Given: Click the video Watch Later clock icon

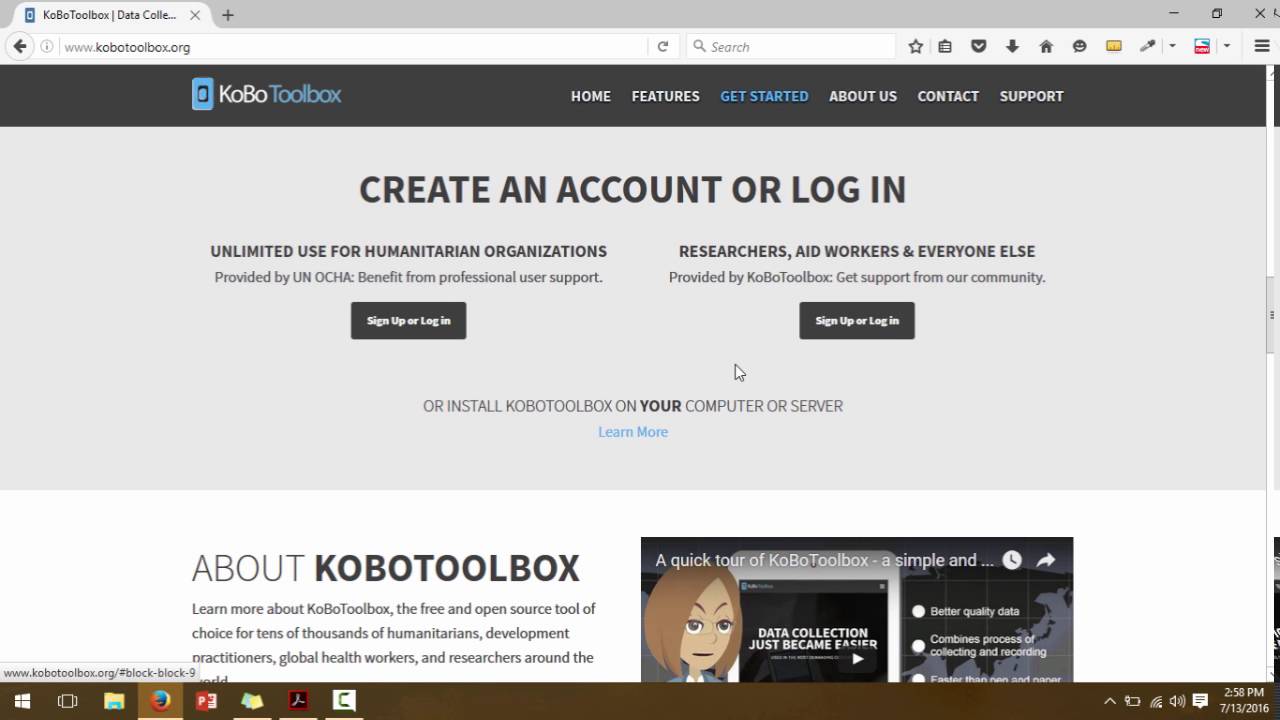Looking at the screenshot, I should 1012,560.
